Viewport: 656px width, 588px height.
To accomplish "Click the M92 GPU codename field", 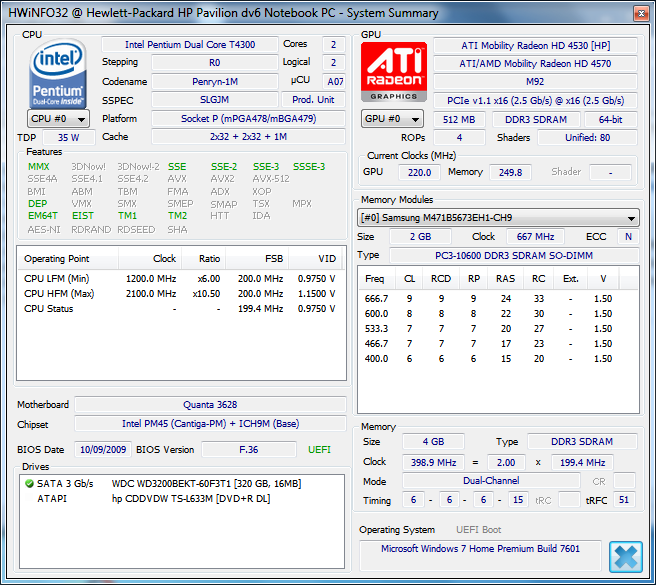I will [x=536, y=82].
